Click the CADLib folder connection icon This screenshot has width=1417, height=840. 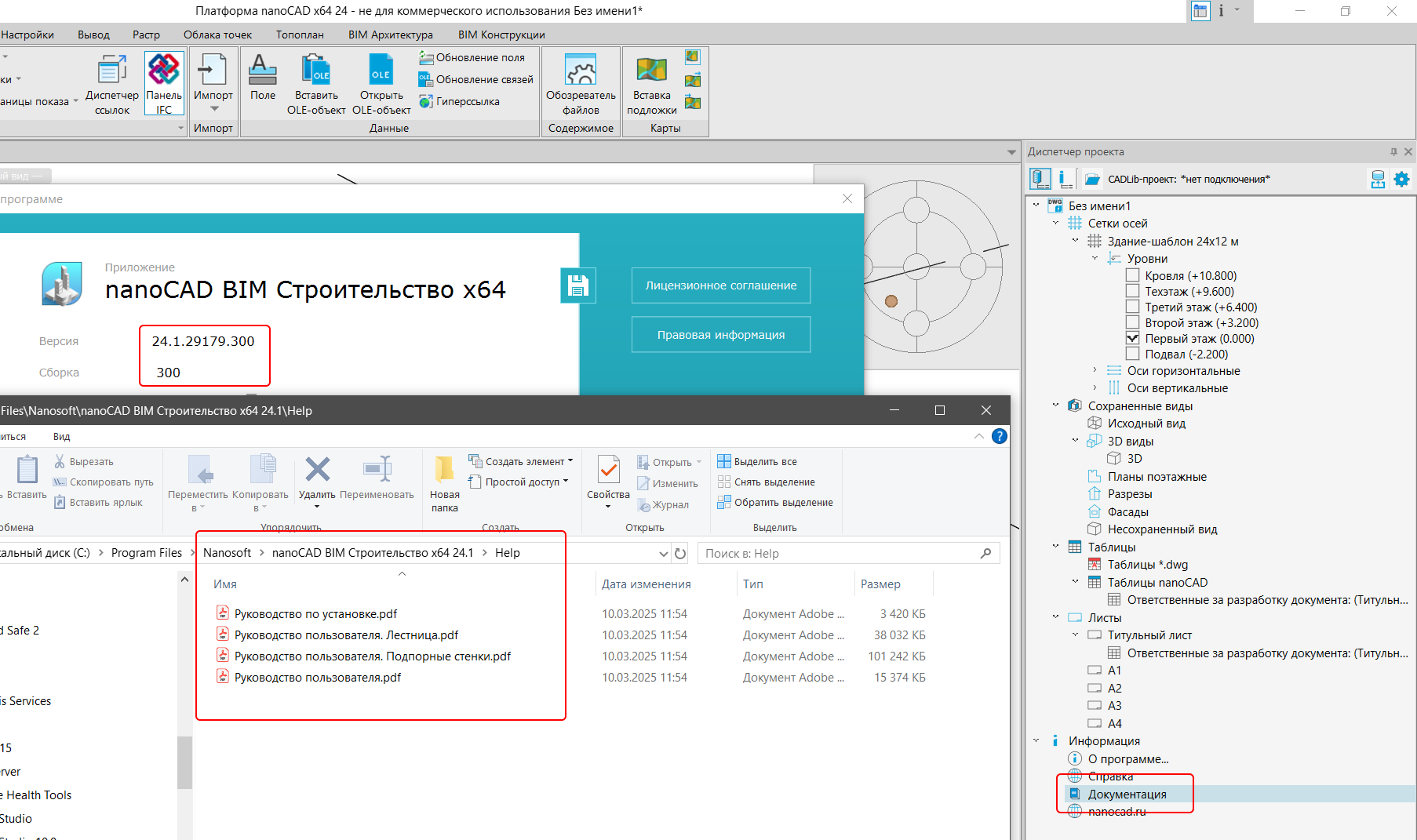coord(1092,180)
